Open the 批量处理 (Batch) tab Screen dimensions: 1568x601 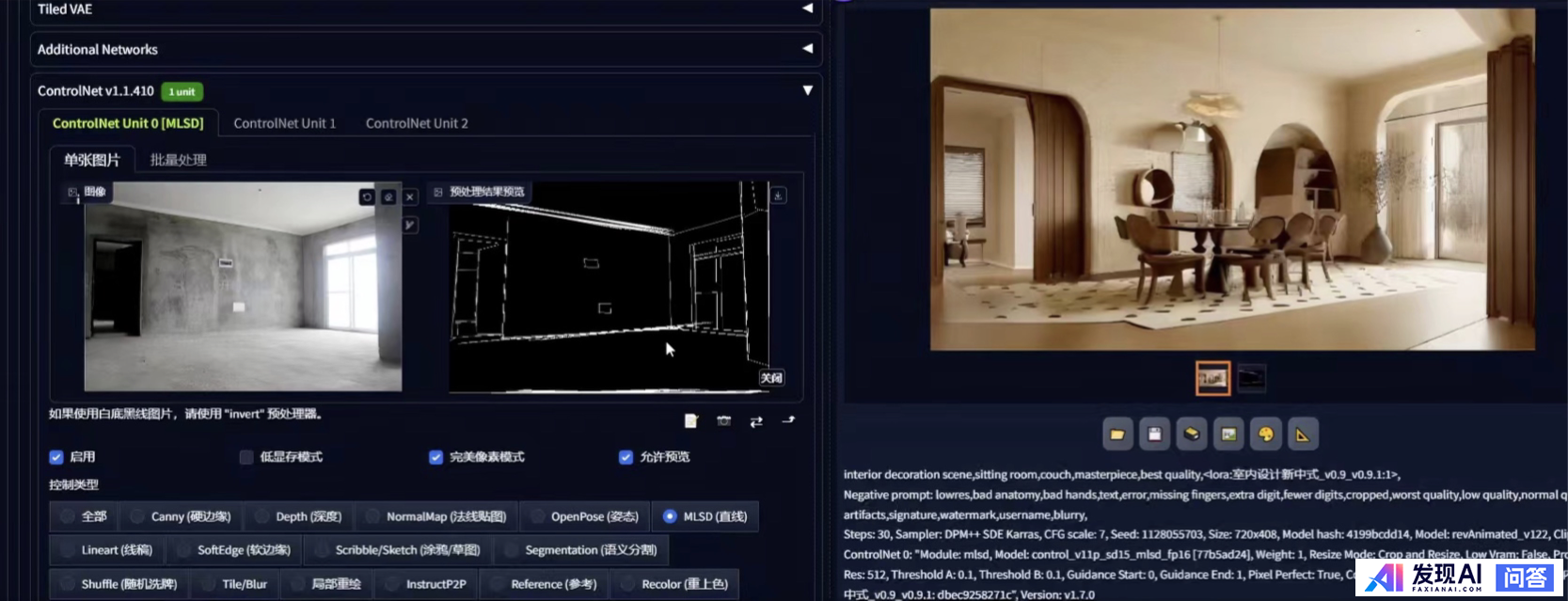coord(178,160)
